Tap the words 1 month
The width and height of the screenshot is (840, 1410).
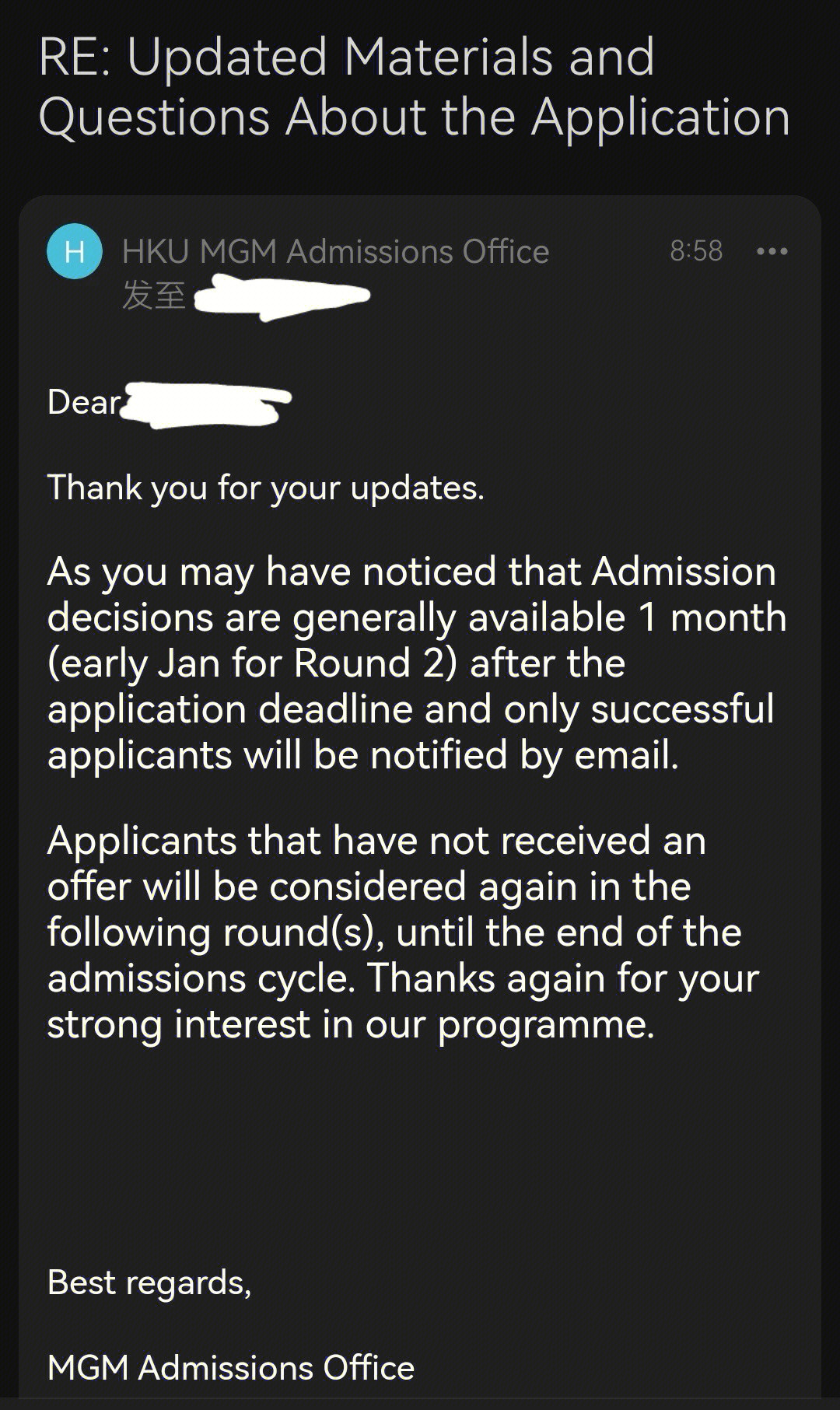(x=712, y=618)
